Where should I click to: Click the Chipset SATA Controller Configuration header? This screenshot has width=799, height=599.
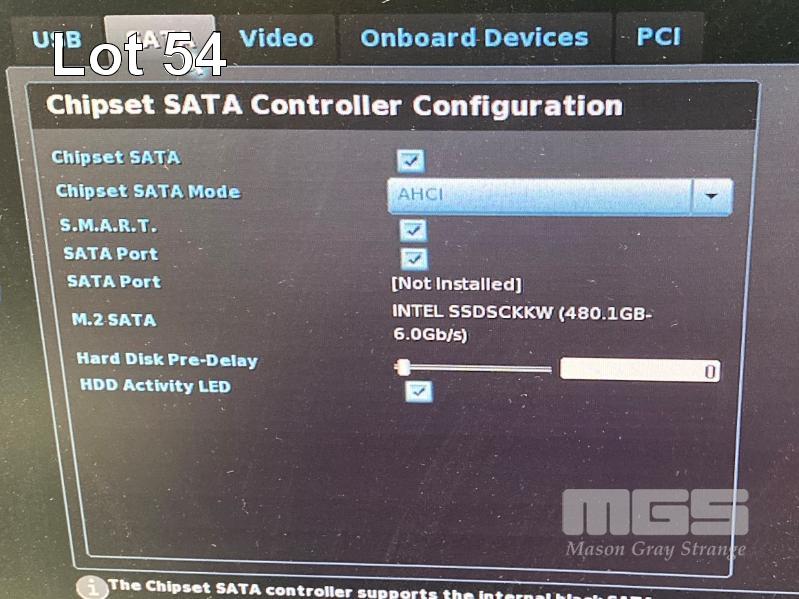[x=334, y=105]
